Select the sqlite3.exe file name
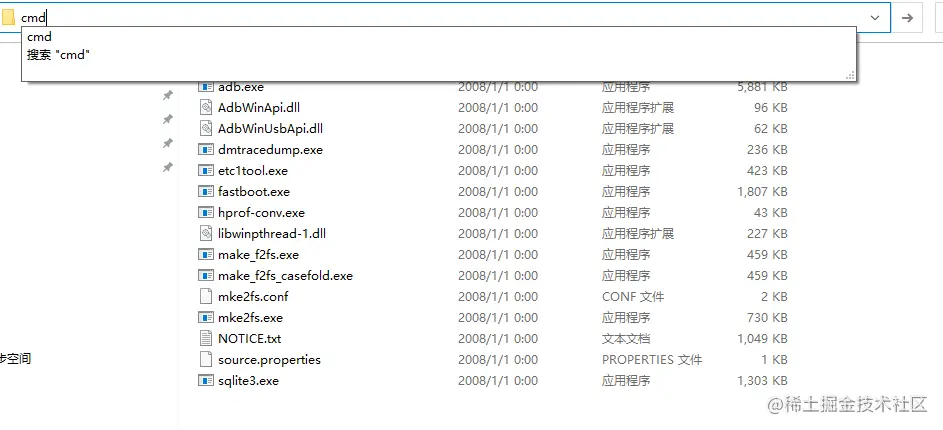This screenshot has width=943, height=430. pos(248,381)
